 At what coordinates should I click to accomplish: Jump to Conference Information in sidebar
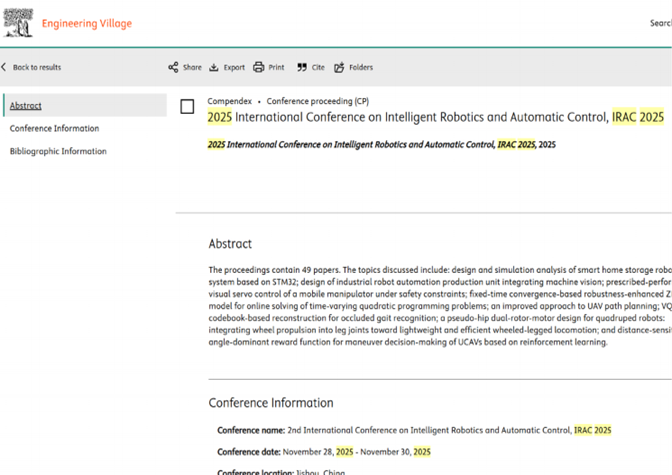click(54, 128)
